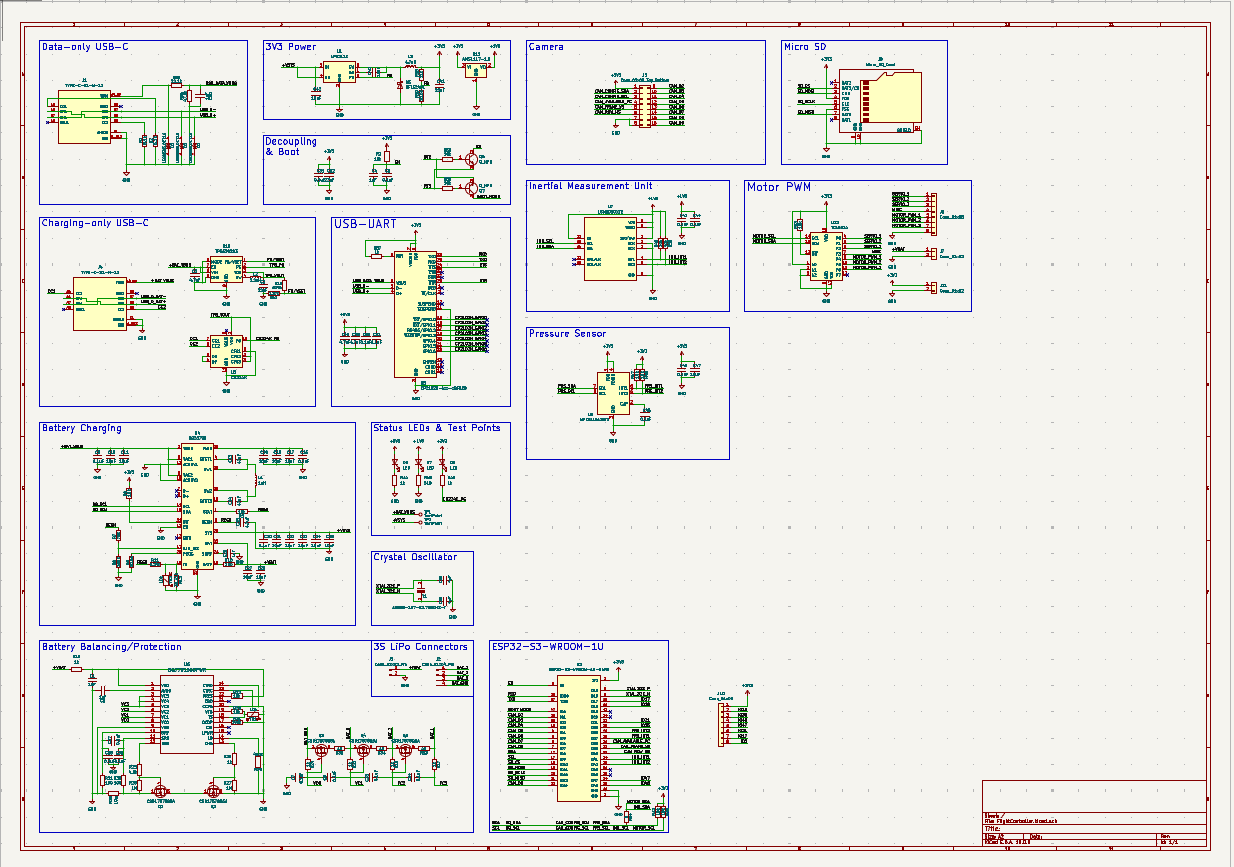Select the USB-UART bridge chip symbol
1234x867 pixels.
click(415, 315)
